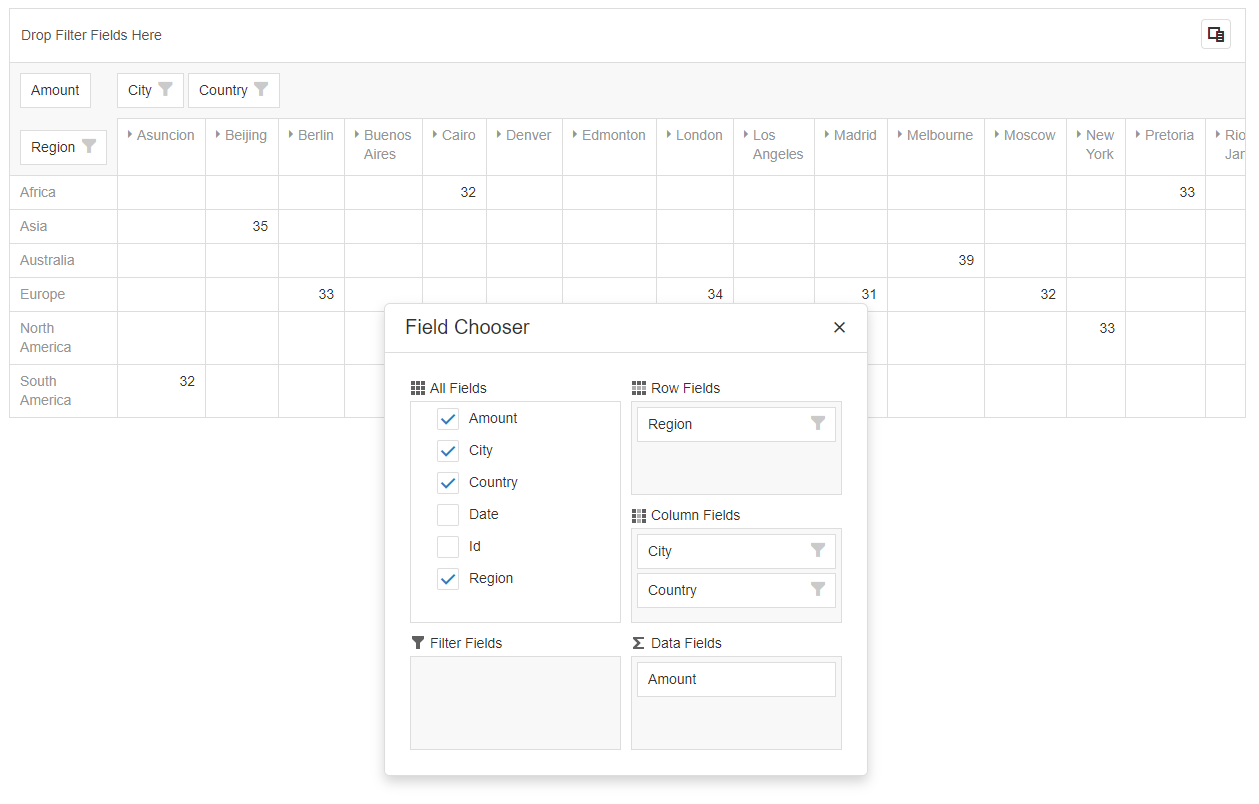Screen dimensions: 1259x804
Task: Click the grid icon beside Column Fields
Action: (x=639, y=515)
